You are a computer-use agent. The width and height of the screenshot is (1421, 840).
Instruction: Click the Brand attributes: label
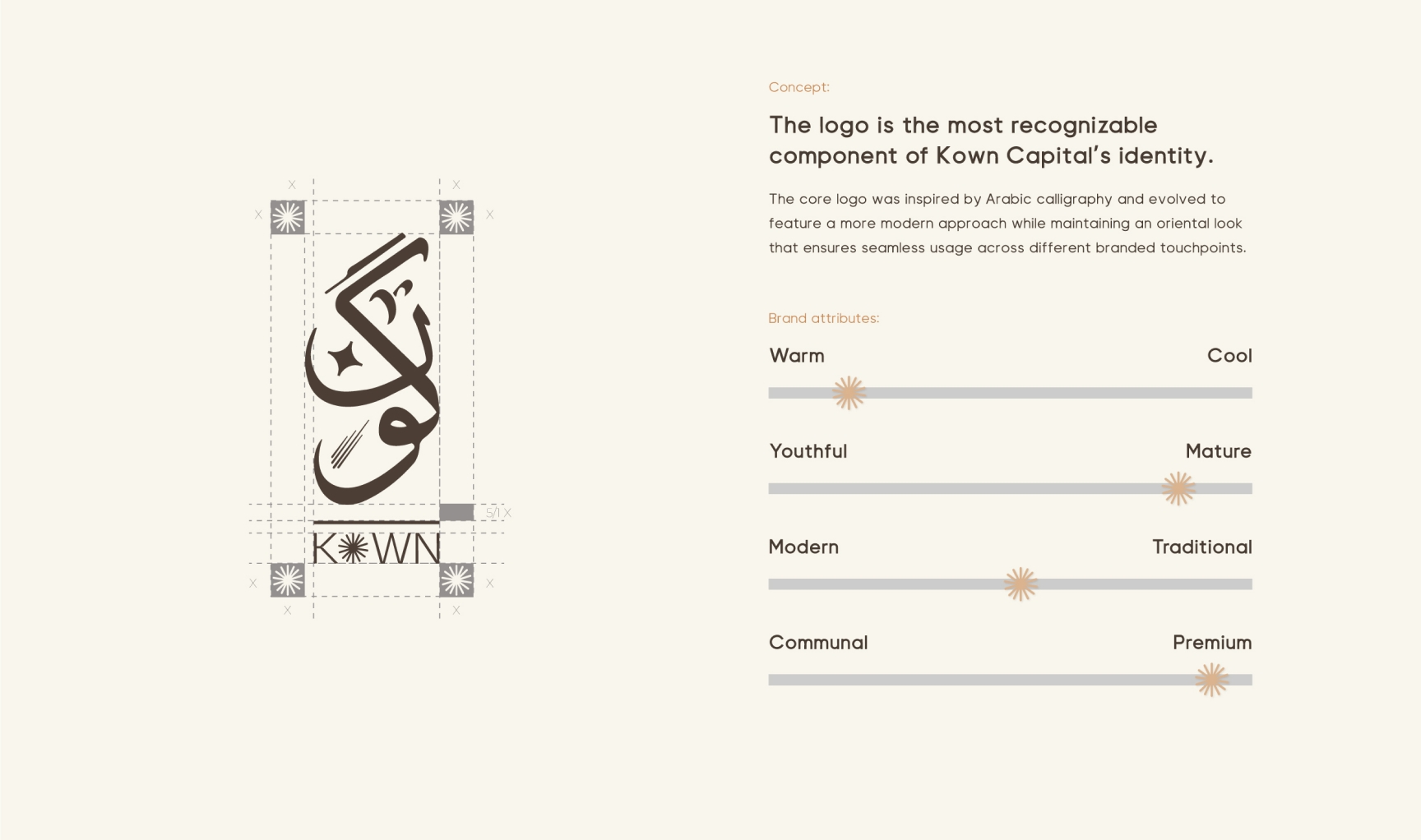(x=824, y=318)
